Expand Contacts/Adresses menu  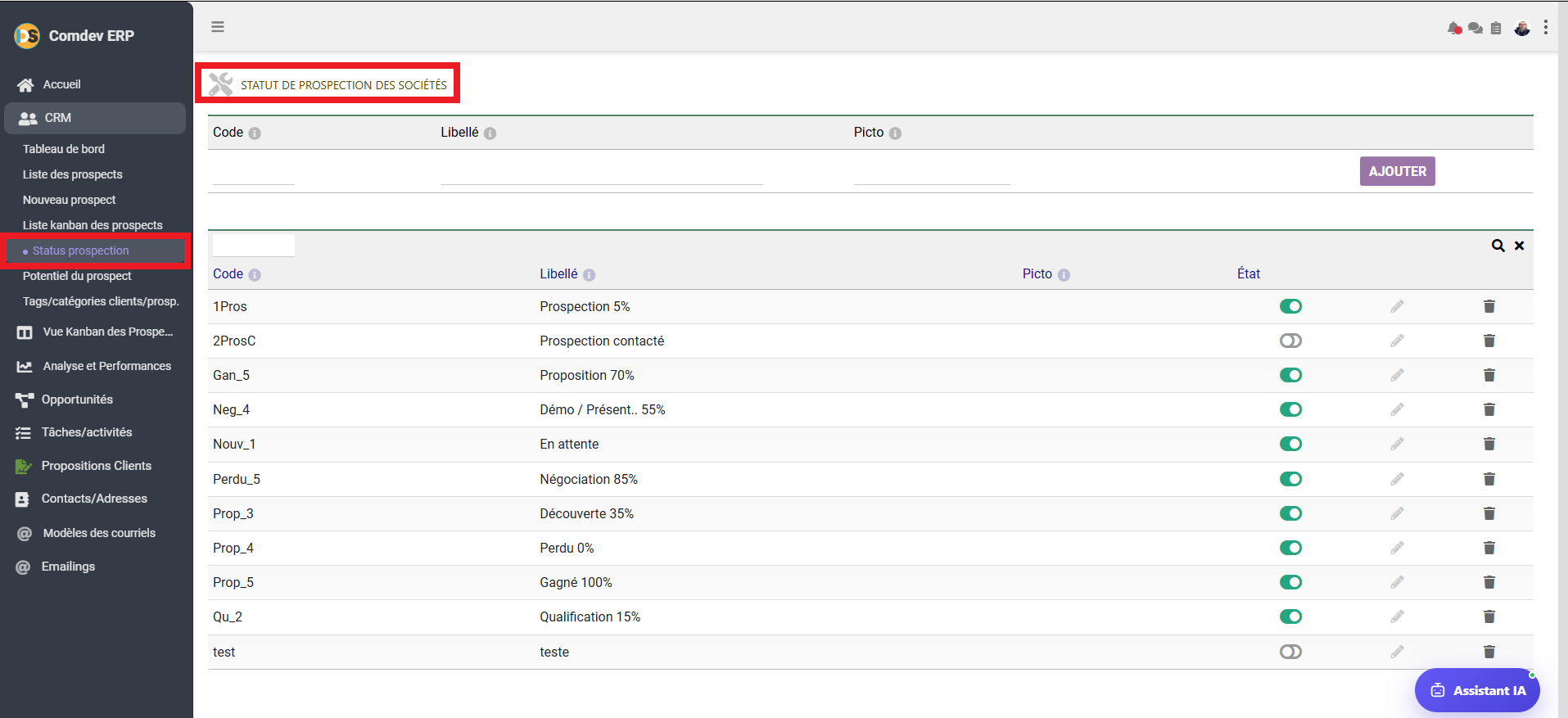pos(95,499)
